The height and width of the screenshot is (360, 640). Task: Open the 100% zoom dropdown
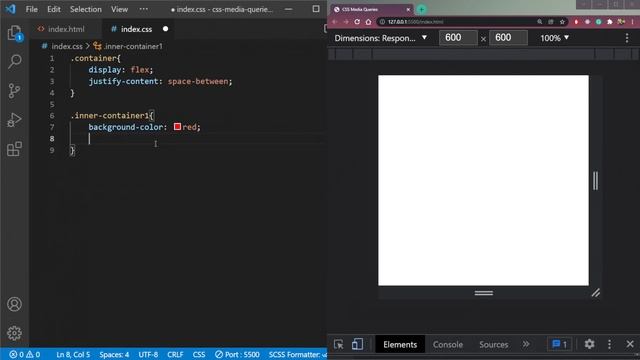(554, 38)
